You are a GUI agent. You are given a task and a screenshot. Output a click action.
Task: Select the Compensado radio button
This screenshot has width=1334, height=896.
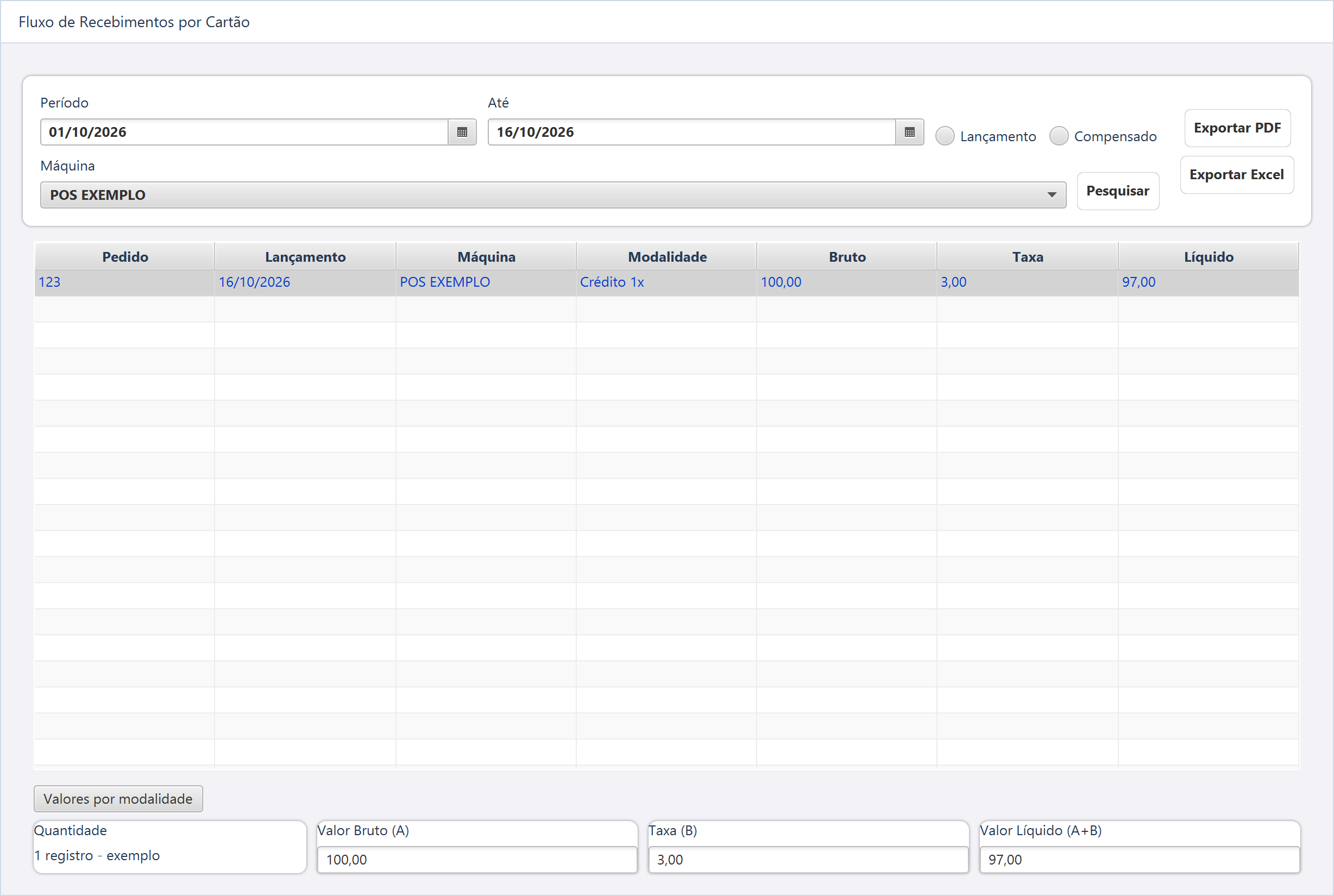point(1059,136)
